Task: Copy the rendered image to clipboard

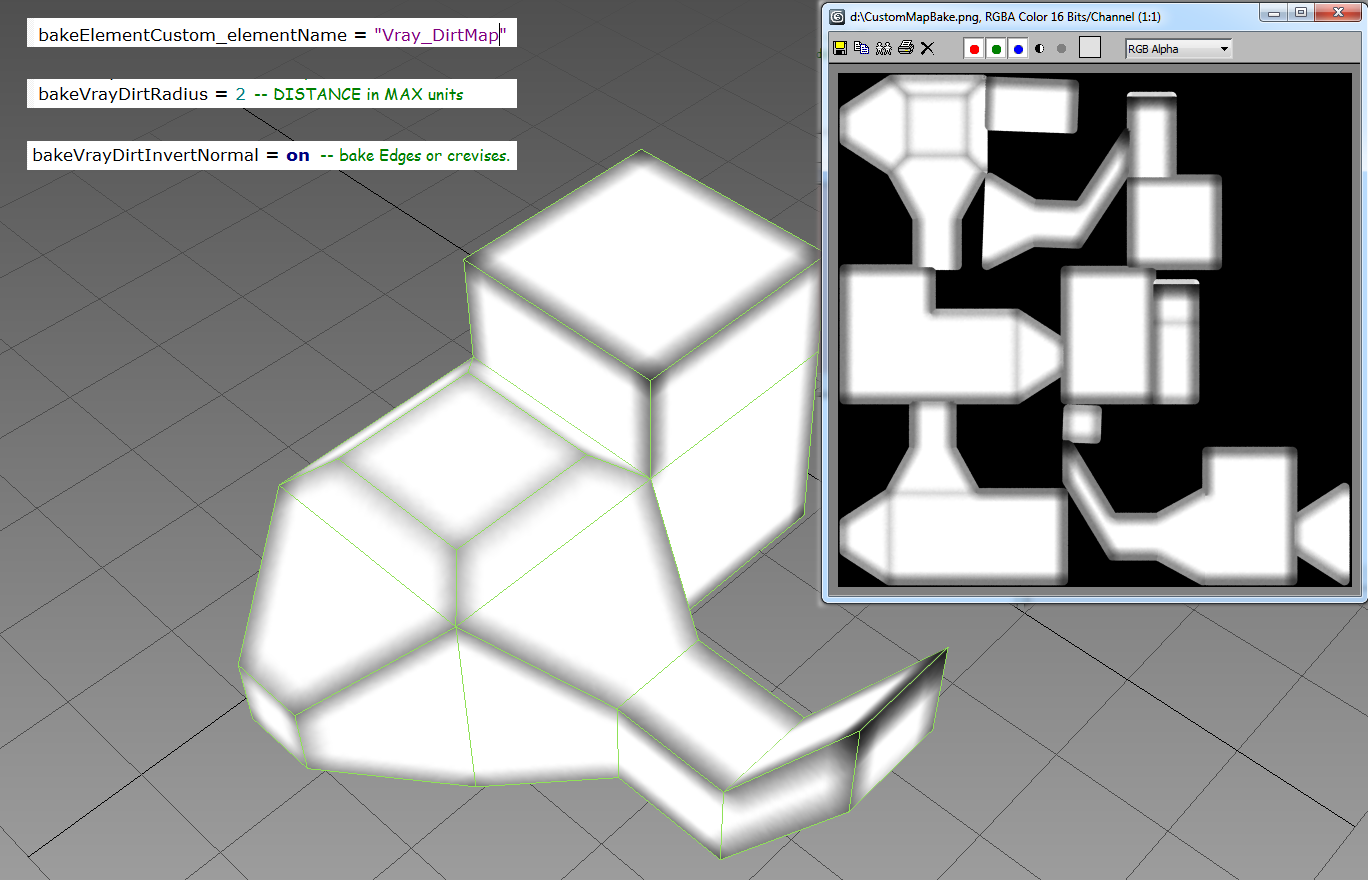Action: pos(861,48)
